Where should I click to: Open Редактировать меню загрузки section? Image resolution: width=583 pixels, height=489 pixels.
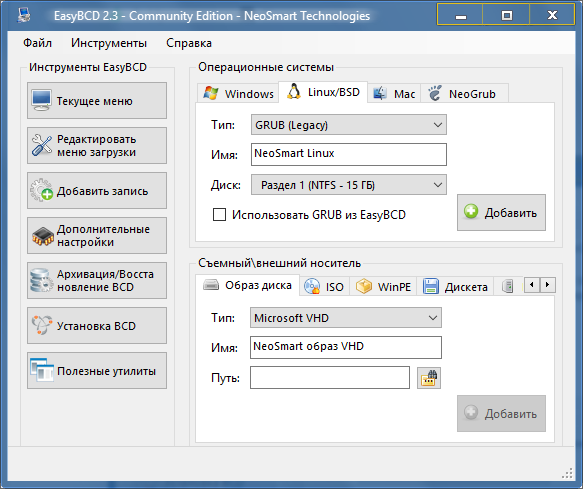97,146
